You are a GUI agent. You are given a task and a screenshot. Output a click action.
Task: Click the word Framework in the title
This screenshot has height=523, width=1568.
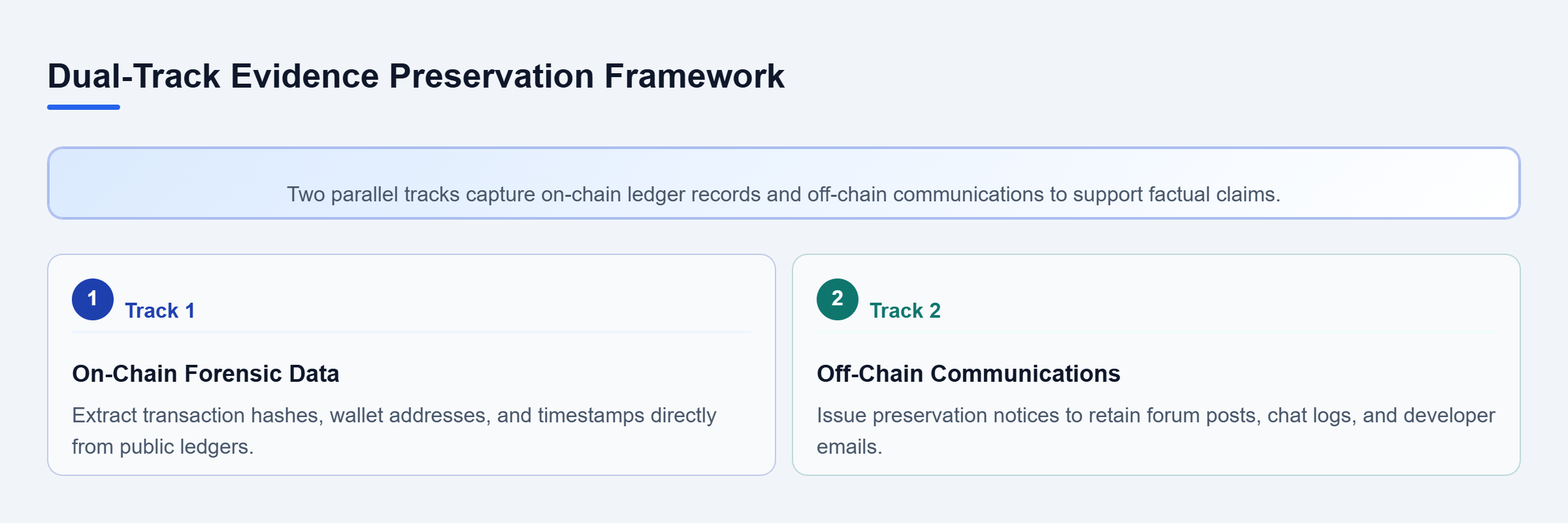[694, 76]
